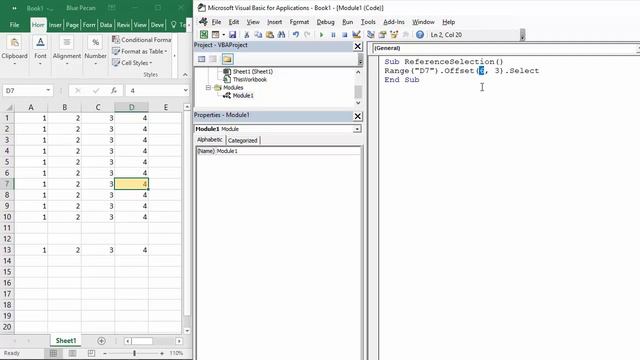Image resolution: width=640 pixels, height=360 pixels.
Task: Open the VBA Tools menu
Action: tap(368, 22)
